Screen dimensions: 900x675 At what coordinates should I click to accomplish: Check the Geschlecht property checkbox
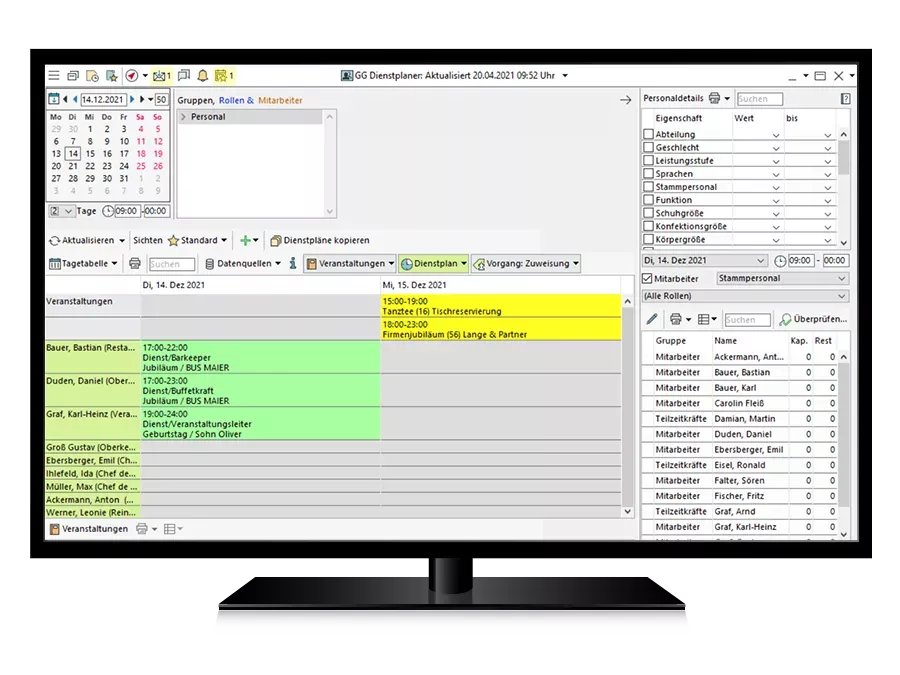tap(647, 147)
